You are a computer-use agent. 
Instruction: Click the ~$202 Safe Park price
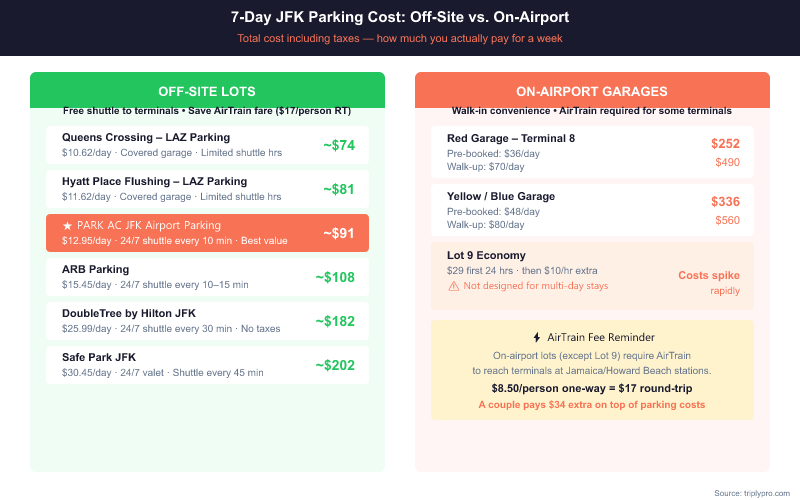(335, 365)
